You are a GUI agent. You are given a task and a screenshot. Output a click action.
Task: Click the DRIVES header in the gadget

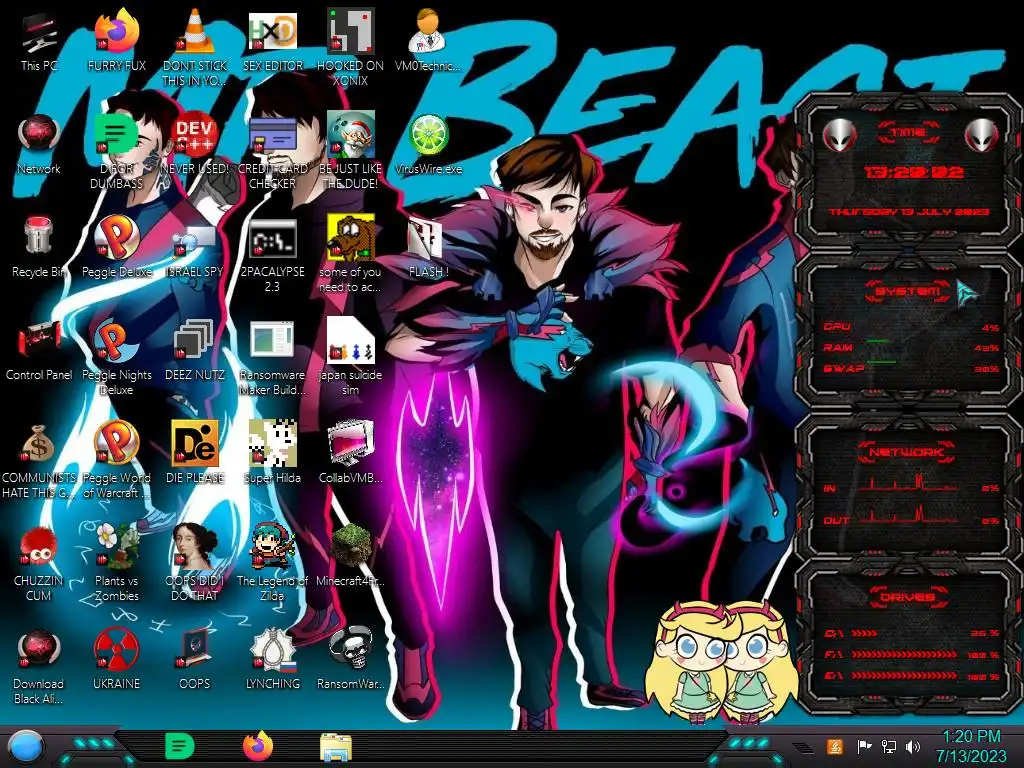(907, 597)
